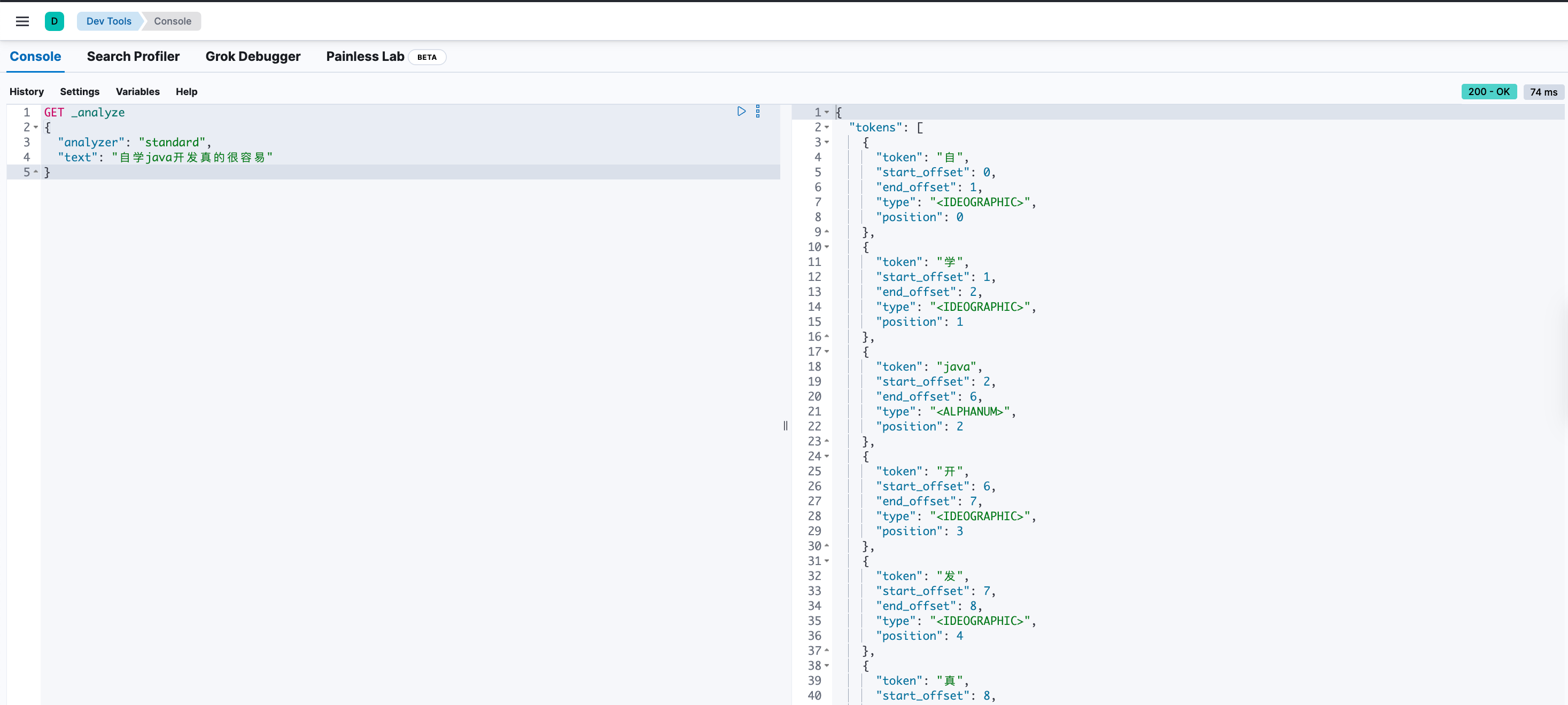Click the "tokens": [ output line
The width and height of the screenshot is (1568, 705).
coord(886,127)
